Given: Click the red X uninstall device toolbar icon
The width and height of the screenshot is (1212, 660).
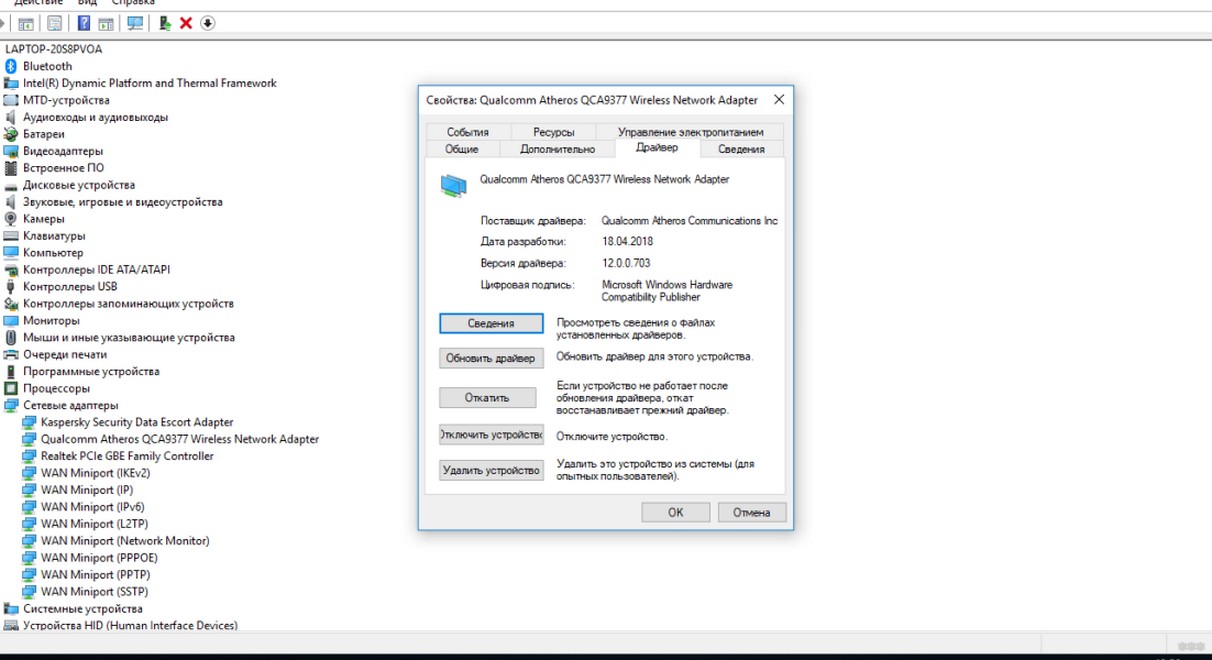Looking at the screenshot, I should point(186,23).
